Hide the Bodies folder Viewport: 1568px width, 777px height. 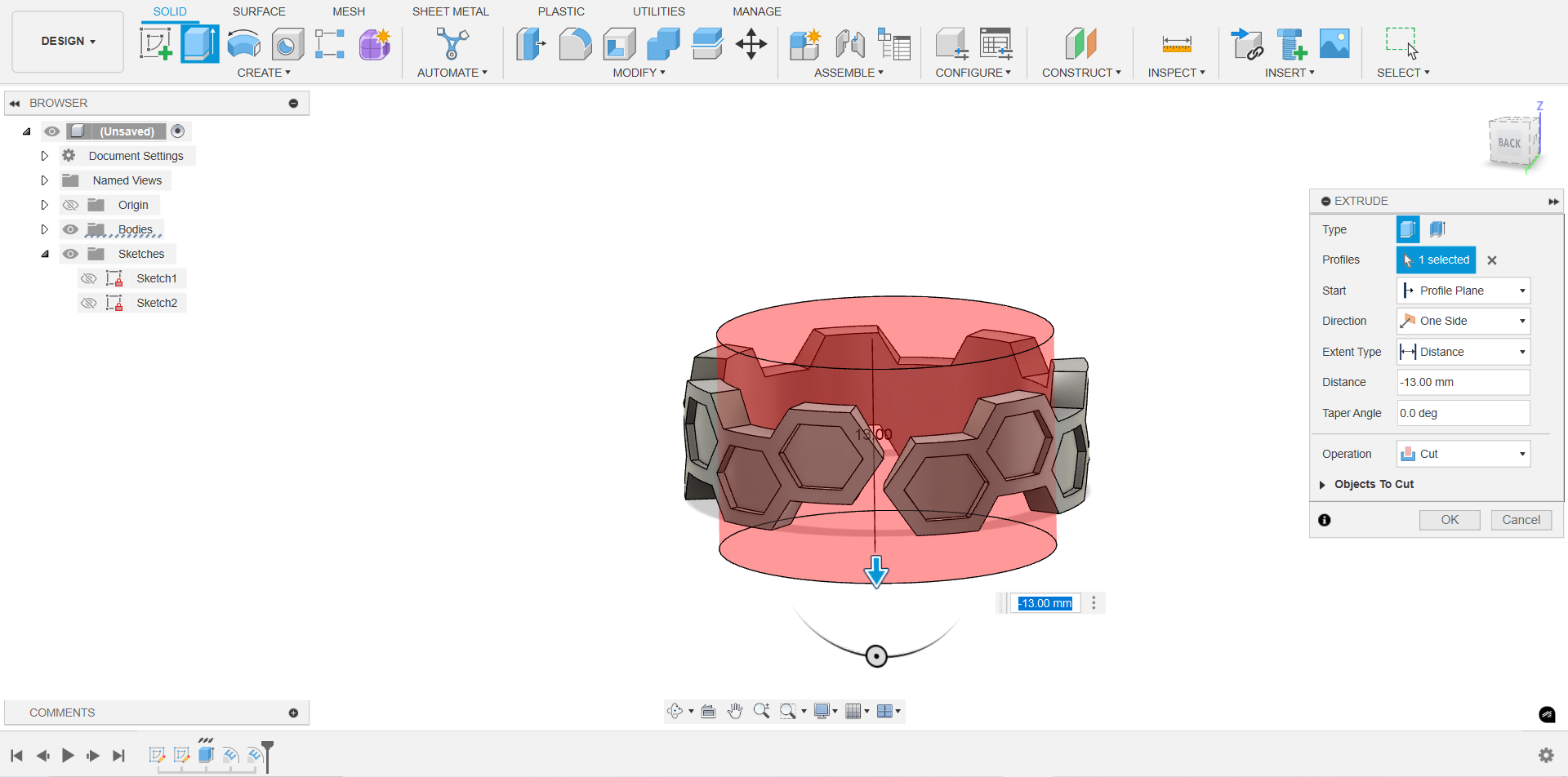pyautogui.click(x=71, y=229)
